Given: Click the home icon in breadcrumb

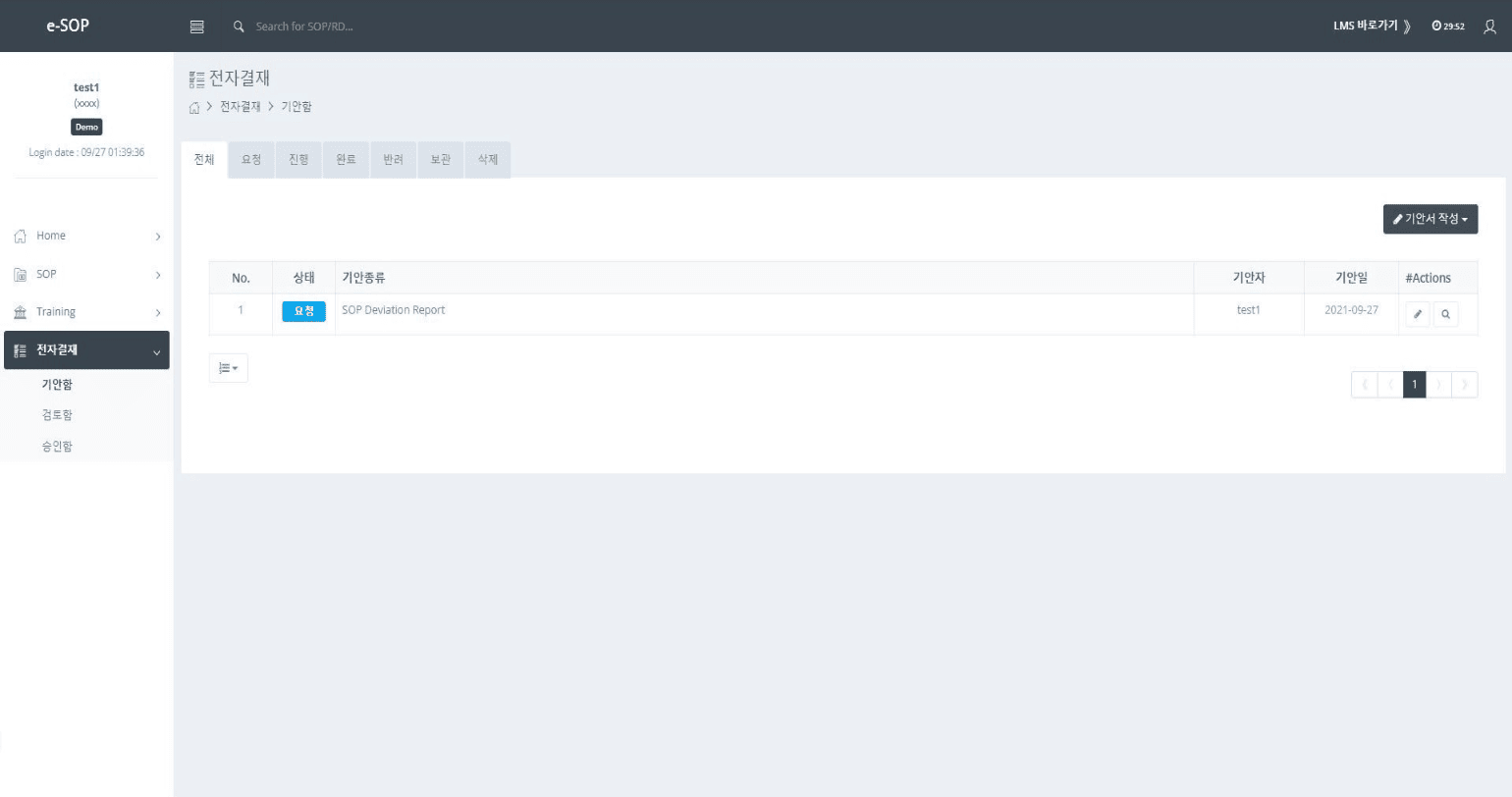Looking at the screenshot, I should (194, 107).
